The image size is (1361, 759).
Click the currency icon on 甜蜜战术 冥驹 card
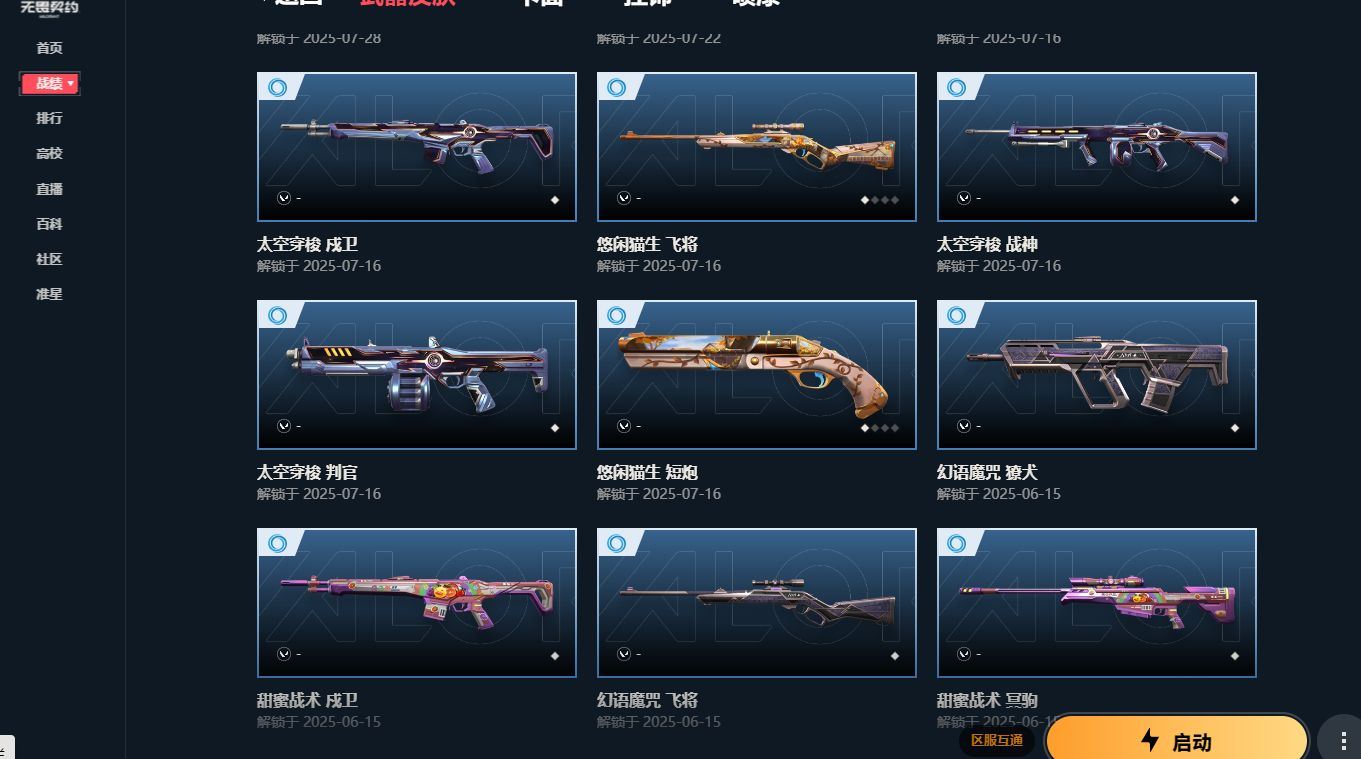pos(964,654)
